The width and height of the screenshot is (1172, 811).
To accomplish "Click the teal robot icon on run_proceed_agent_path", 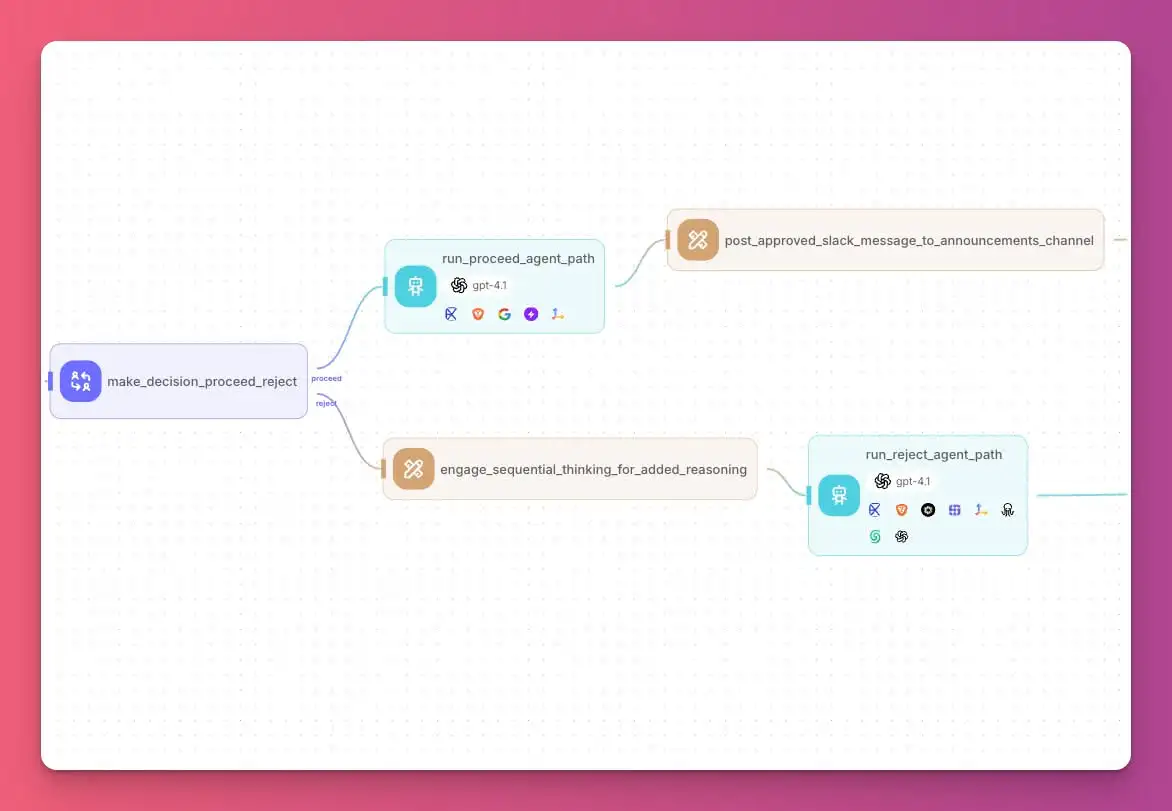I will pyautogui.click(x=415, y=286).
